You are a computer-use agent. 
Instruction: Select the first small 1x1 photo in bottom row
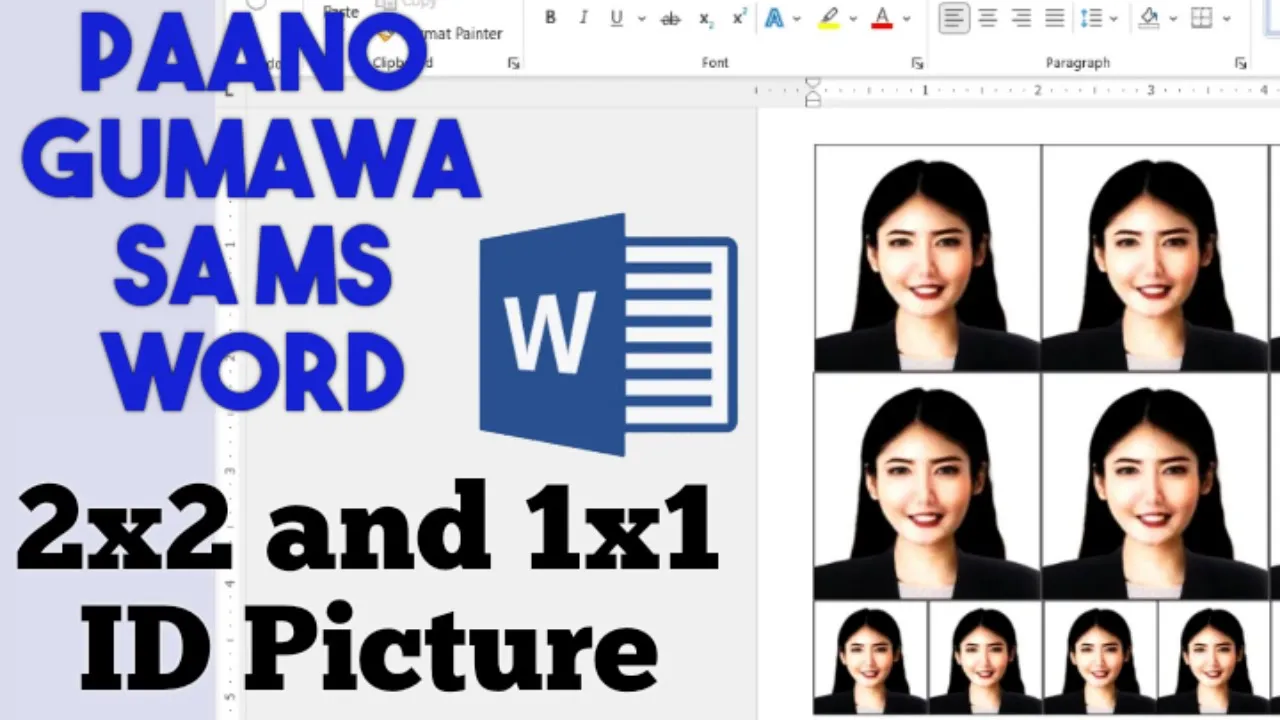[871, 657]
